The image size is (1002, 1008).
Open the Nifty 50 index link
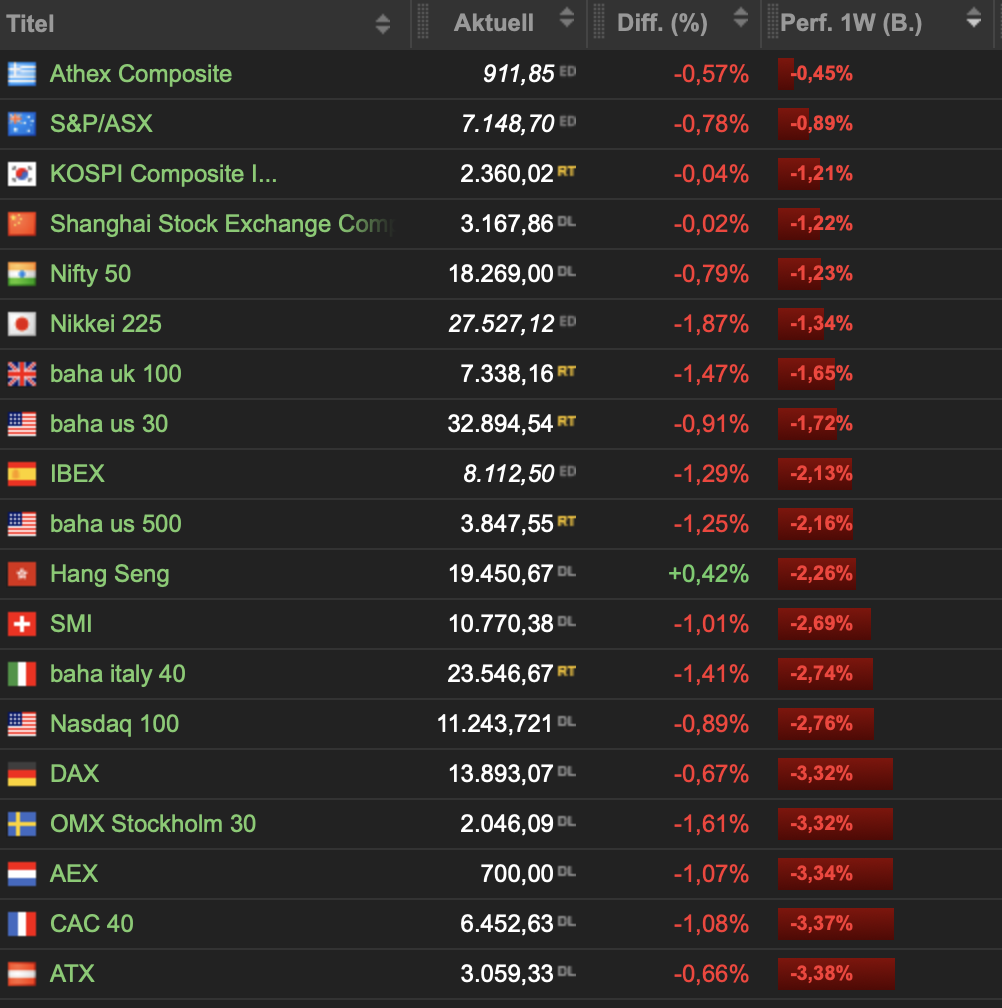pos(91,274)
